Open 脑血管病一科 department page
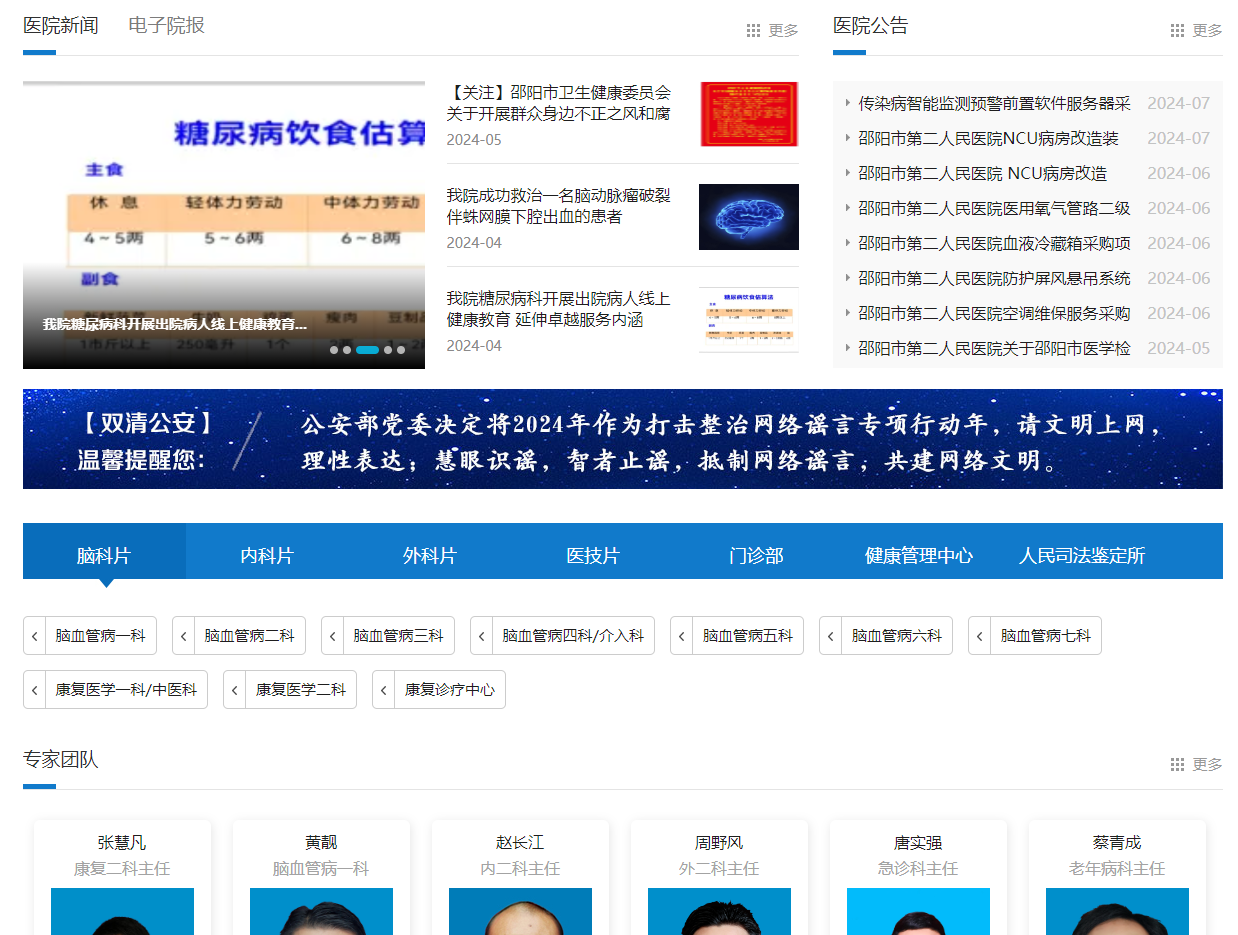 90,636
